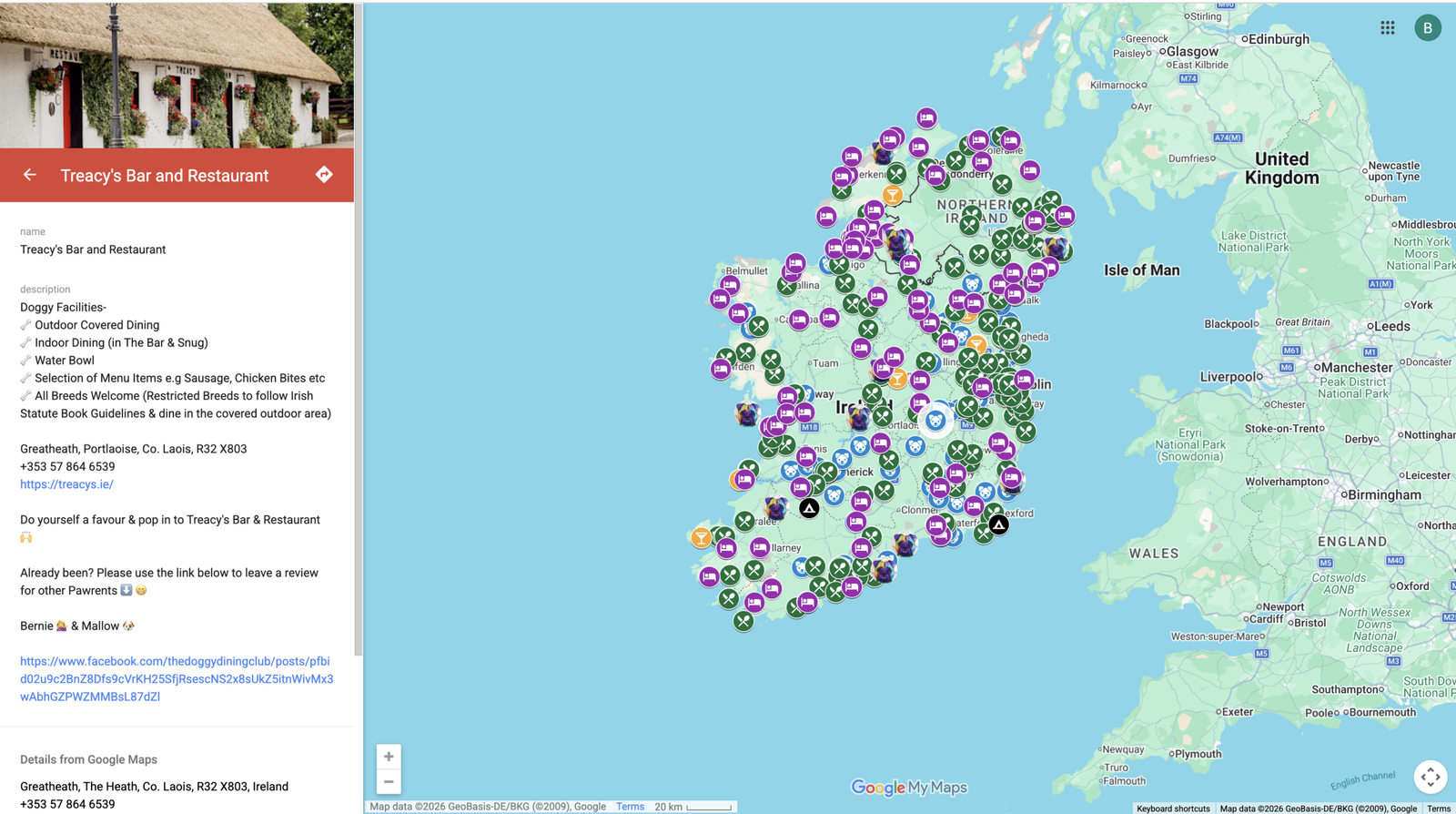Click the 'Isle of Man' map label
The image size is (1456, 814).
[1141, 270]
